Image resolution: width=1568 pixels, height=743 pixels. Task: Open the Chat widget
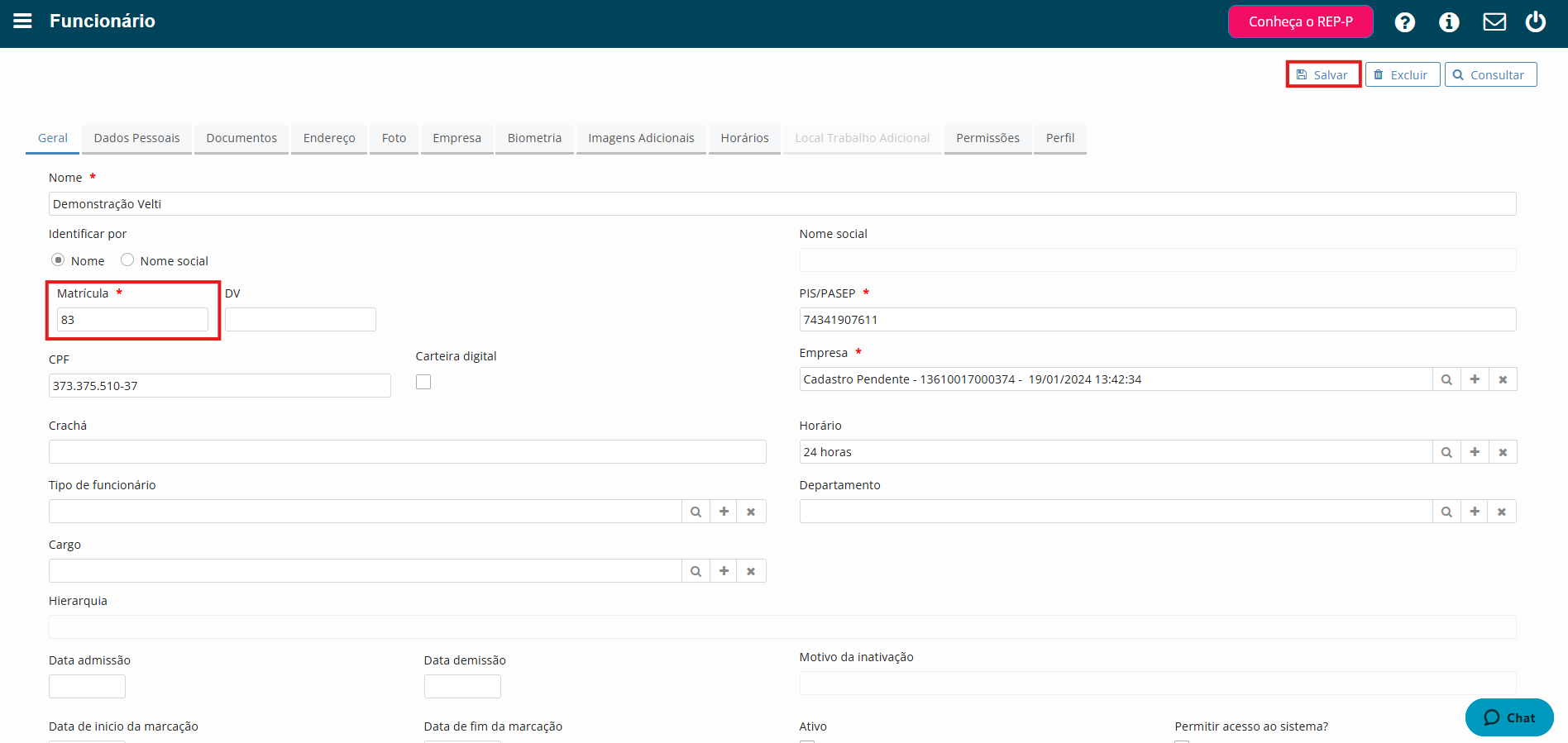pyautogui.click(x=1509, y=717)
